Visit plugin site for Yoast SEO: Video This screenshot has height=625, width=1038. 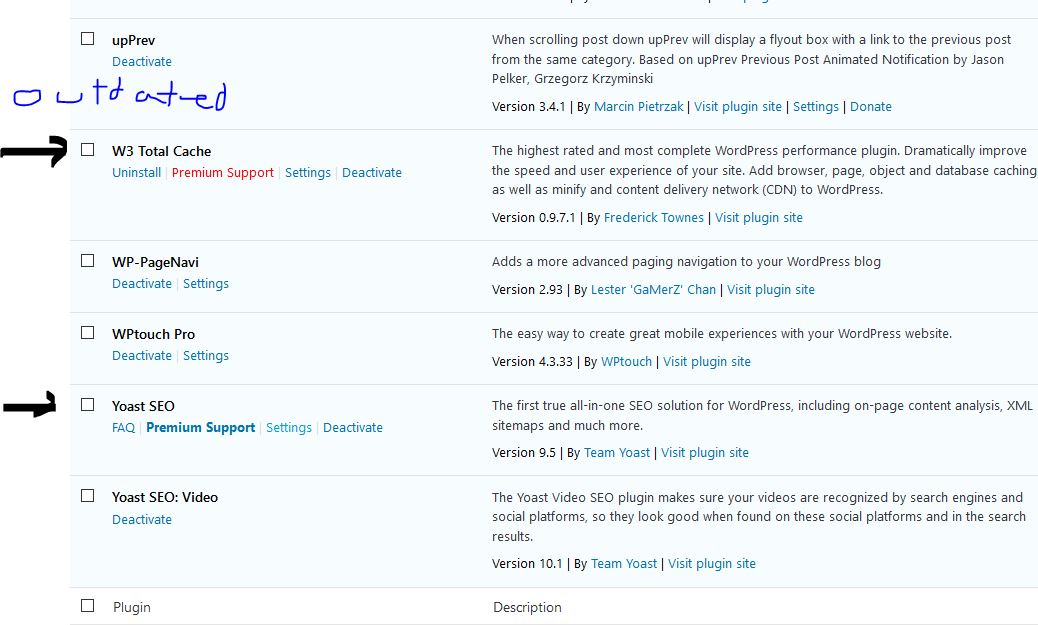[712, 564]
